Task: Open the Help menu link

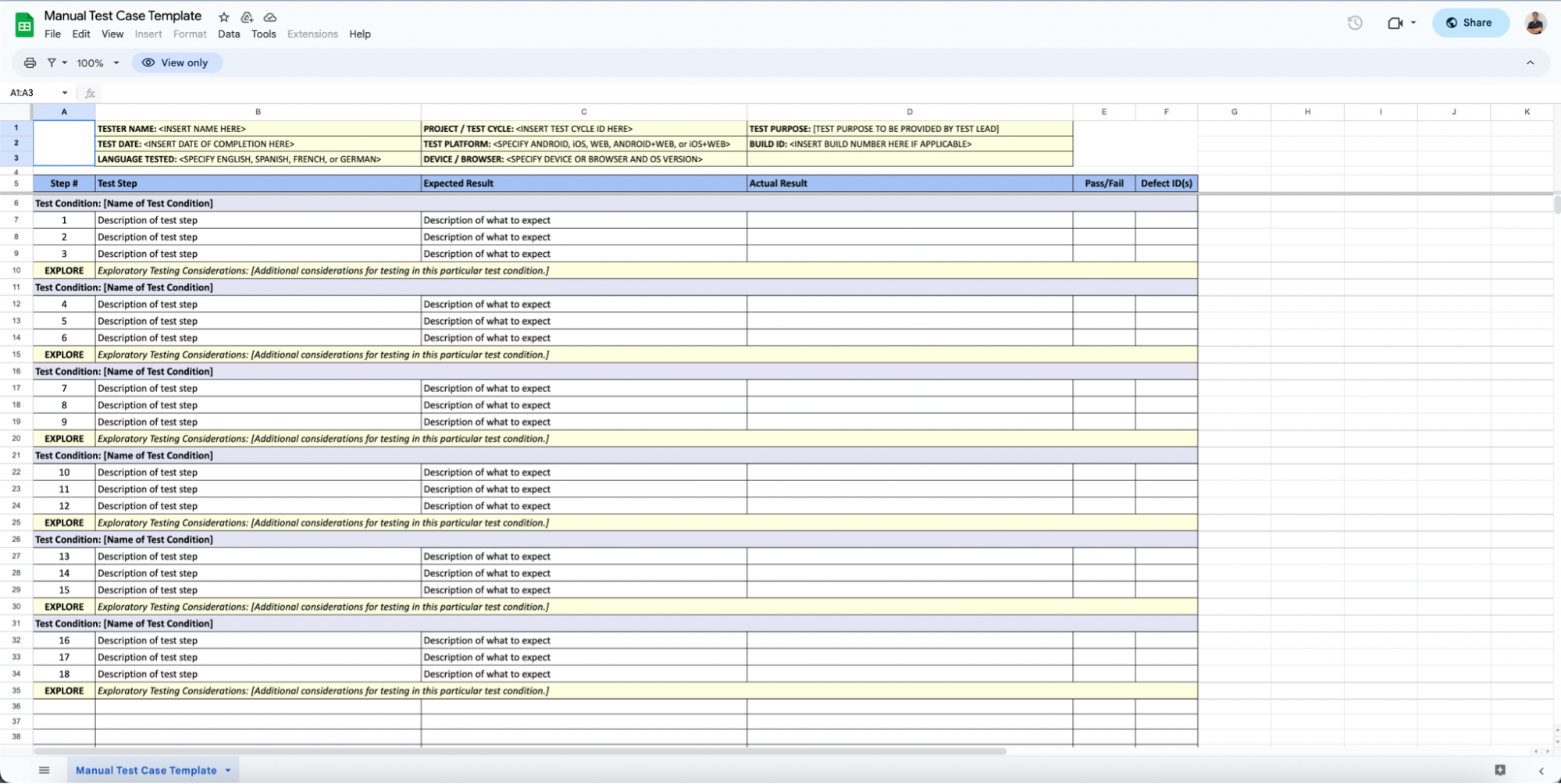Action: [x=359, y=34]
